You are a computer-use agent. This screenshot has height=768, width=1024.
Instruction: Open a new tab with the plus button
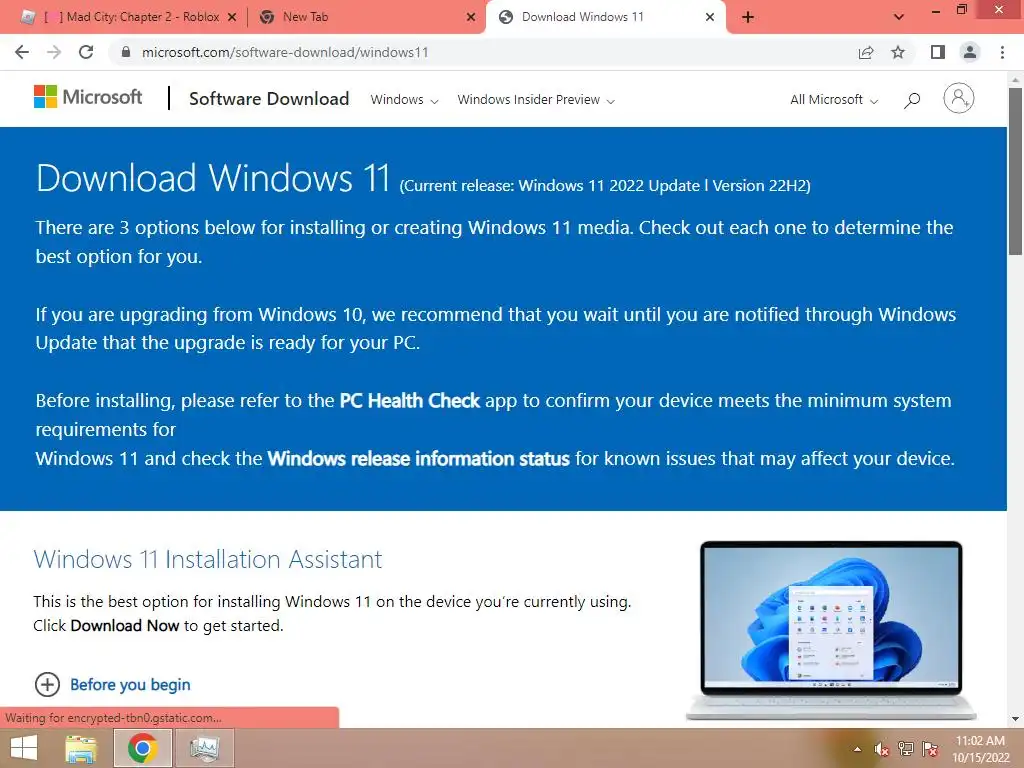point(748,18)
